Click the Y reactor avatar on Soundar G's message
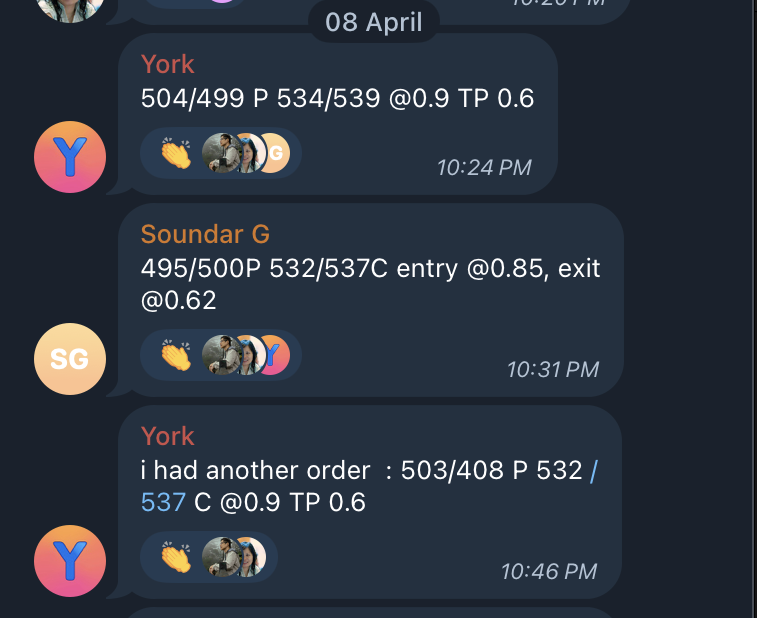757x618 pixels. pos(274,355)
